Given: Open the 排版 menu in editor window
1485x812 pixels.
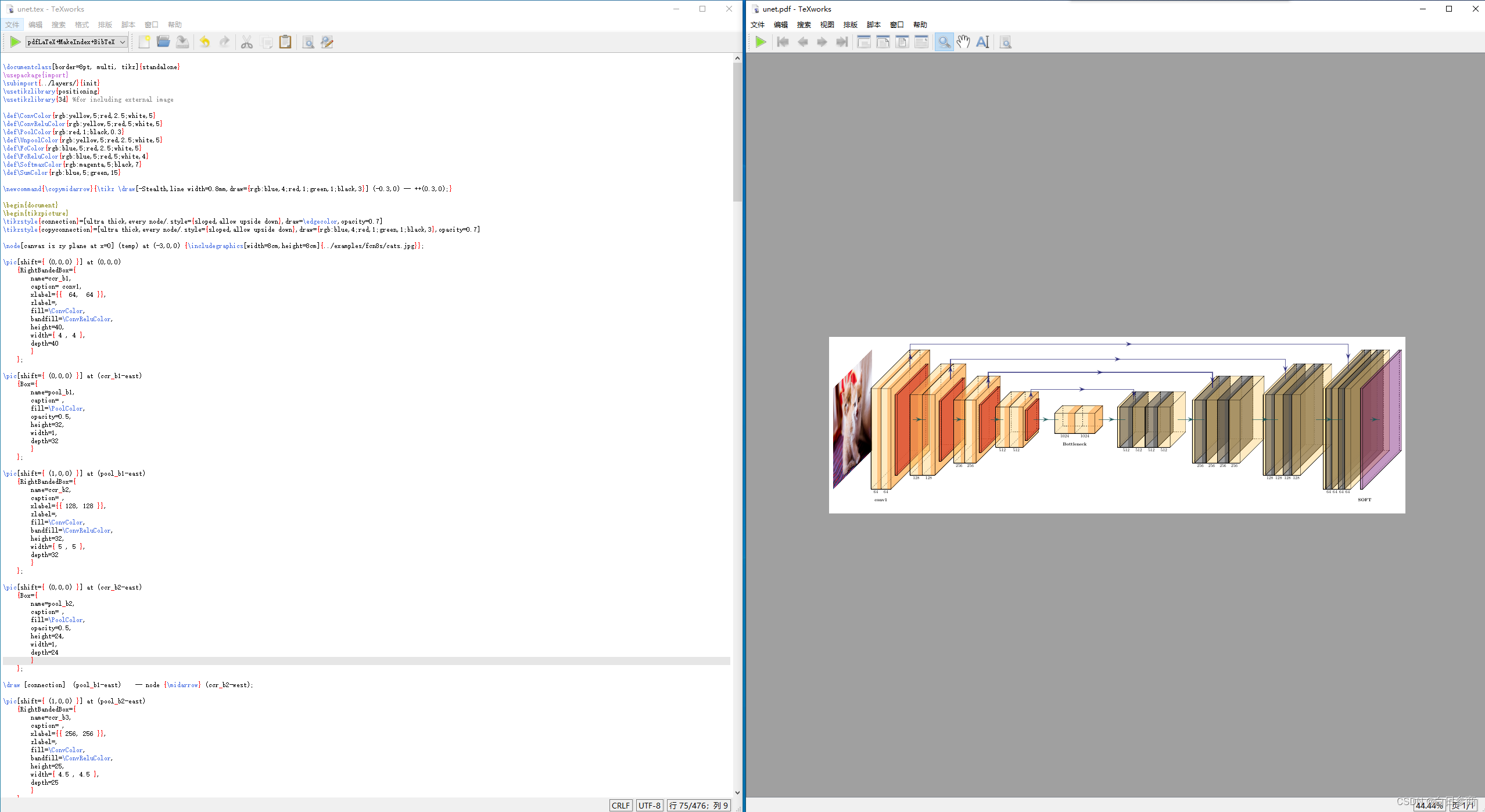Looking at the screenshot, I should tap(105, 24).
